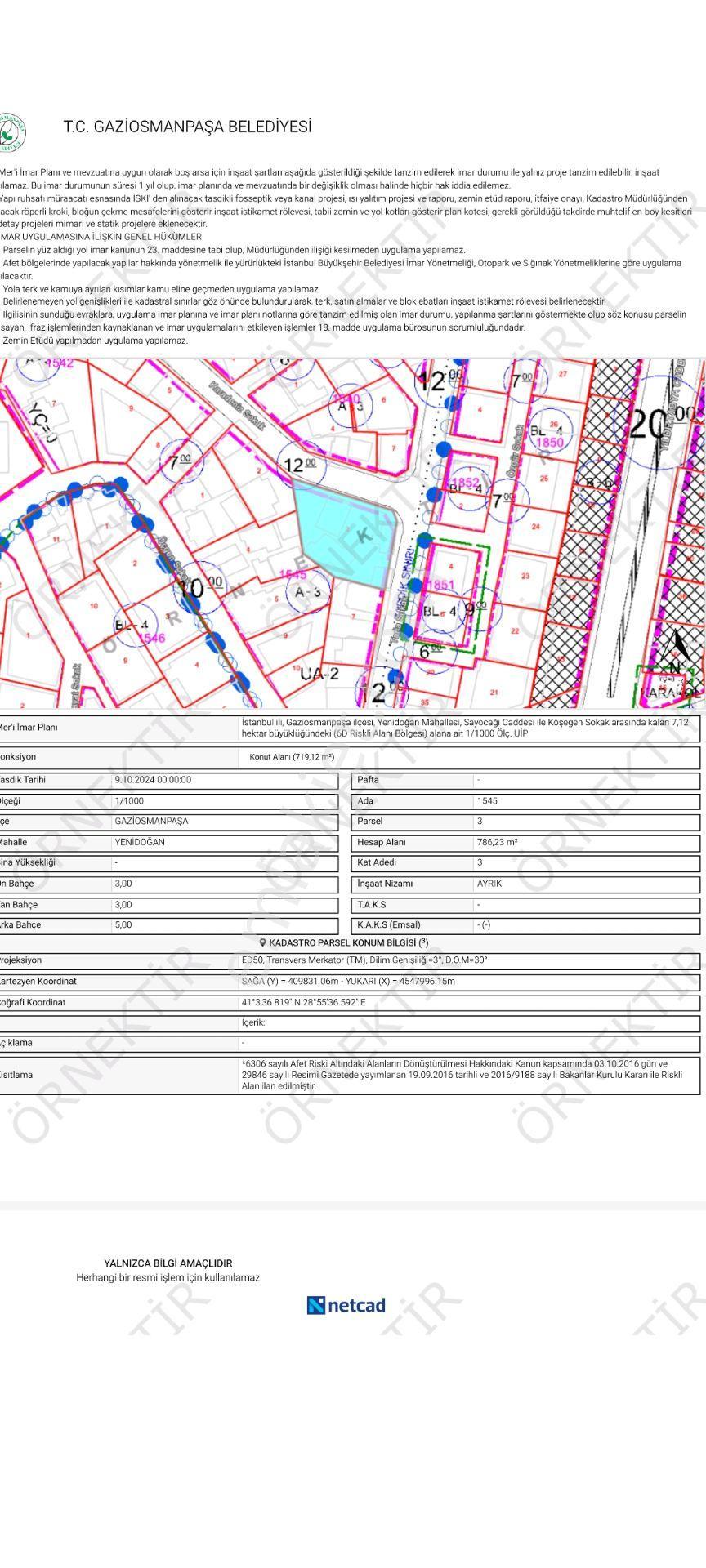The image size is (706, 1568).
Task: Click the north arrow on the map
Action: tap(676, 649)
